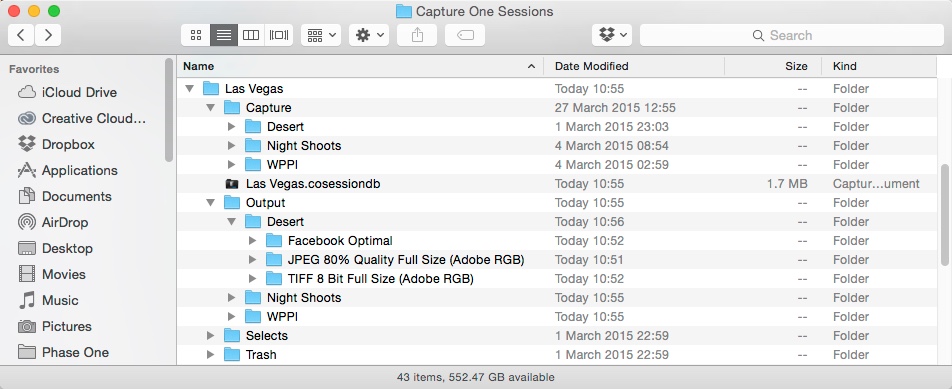Select AirDrop in sidebar
Image resolution: width=952 pixels, height=389 pixels.
pos(53,223)
